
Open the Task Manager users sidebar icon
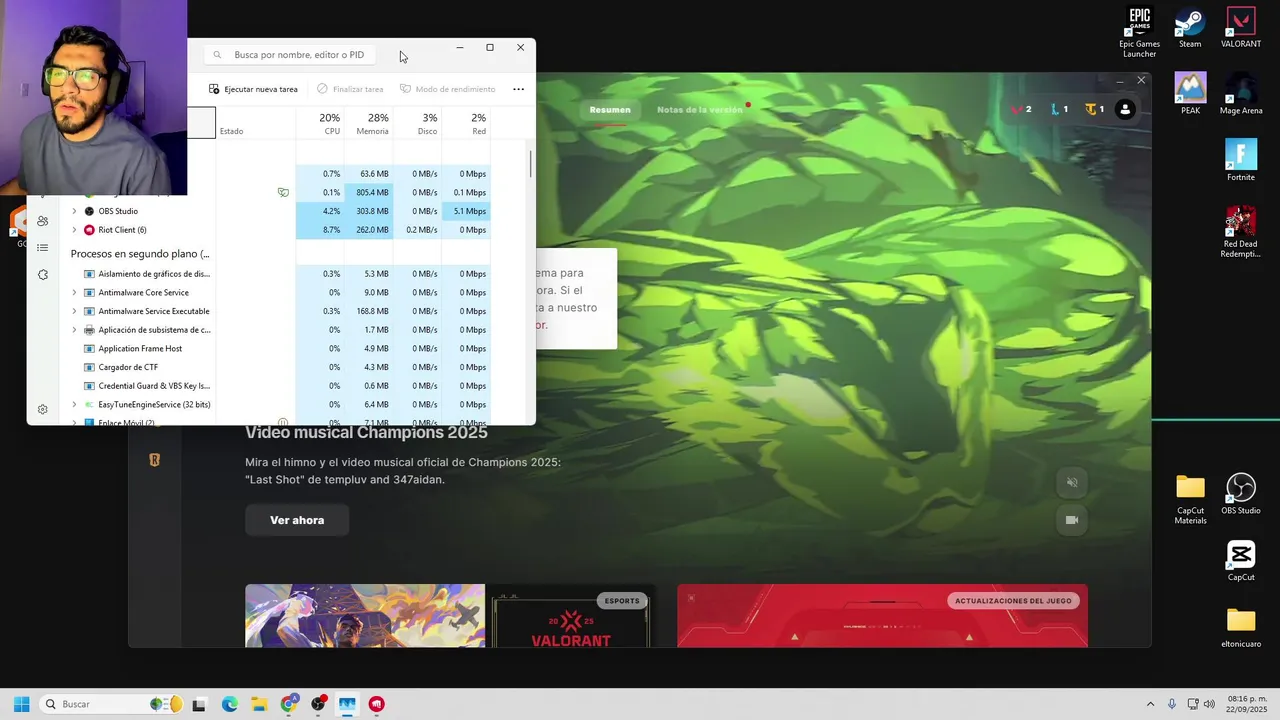point(42,221)
